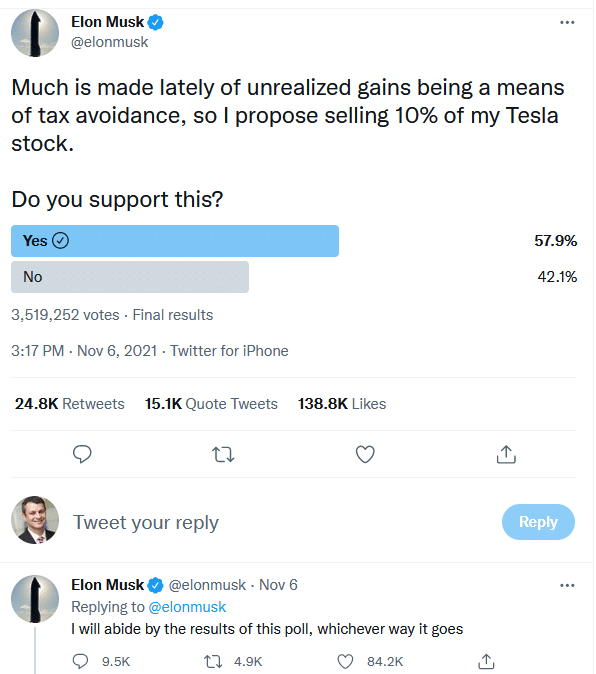Retweet the main poll tweet

223,454
